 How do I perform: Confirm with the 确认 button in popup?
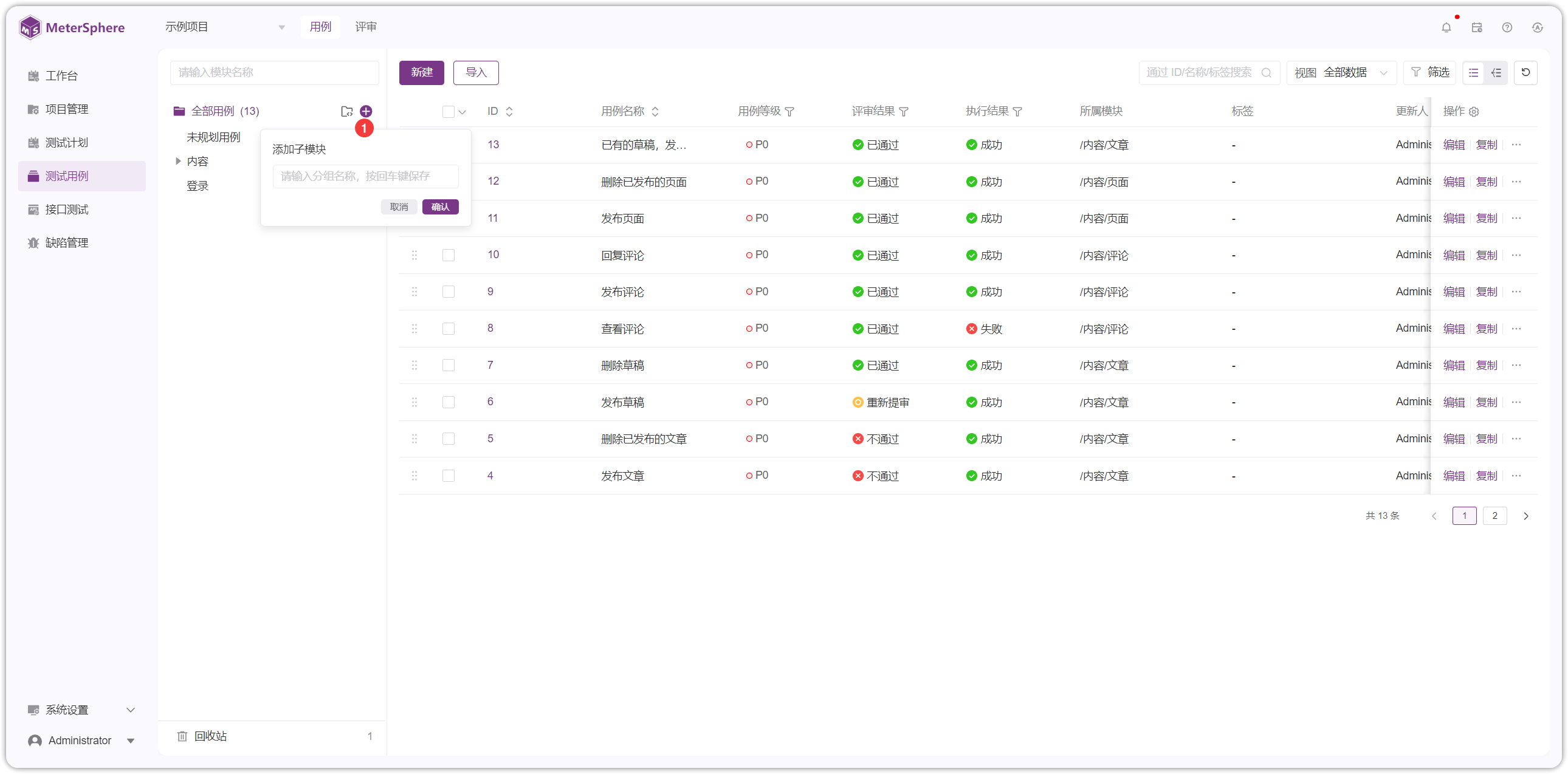440,207
